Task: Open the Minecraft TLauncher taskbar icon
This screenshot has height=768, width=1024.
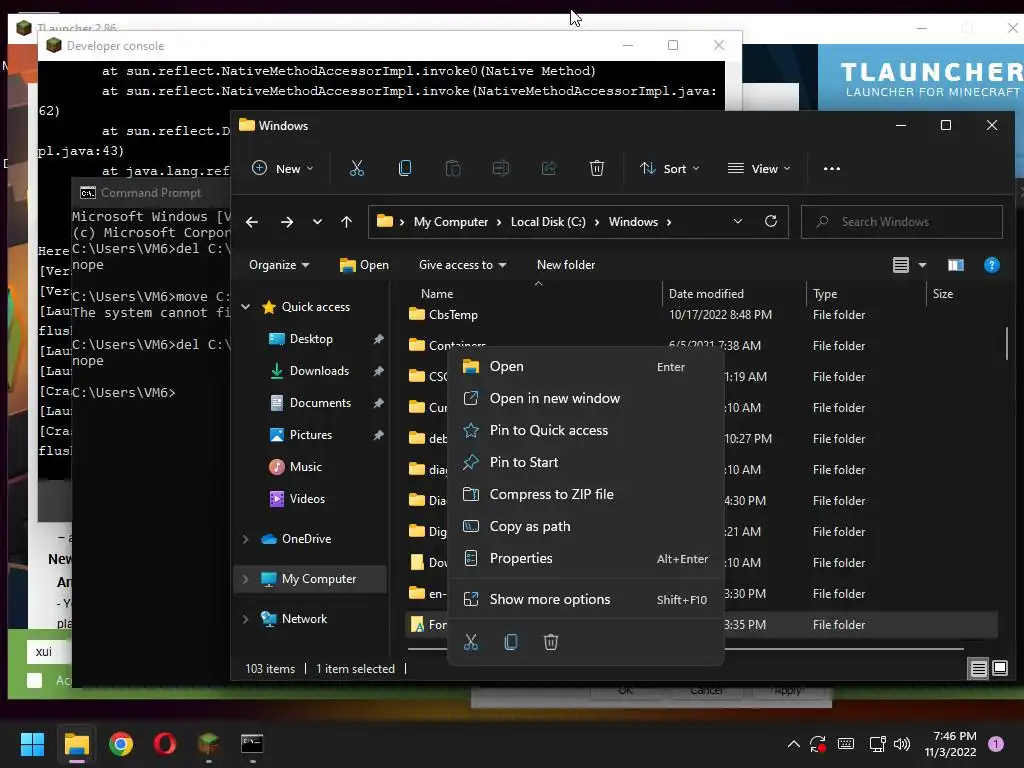Action: 208,744
